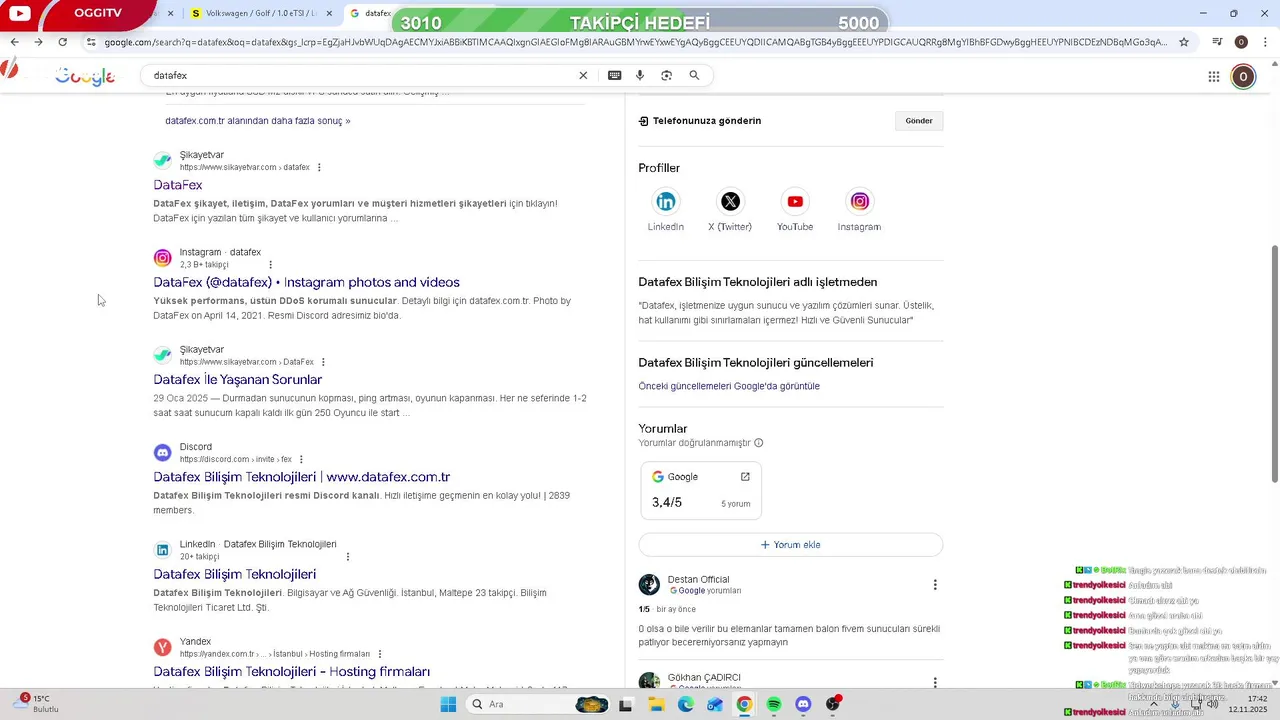Open Spotify from the taskbar
Screen dimensions: 1280x720
774,704
